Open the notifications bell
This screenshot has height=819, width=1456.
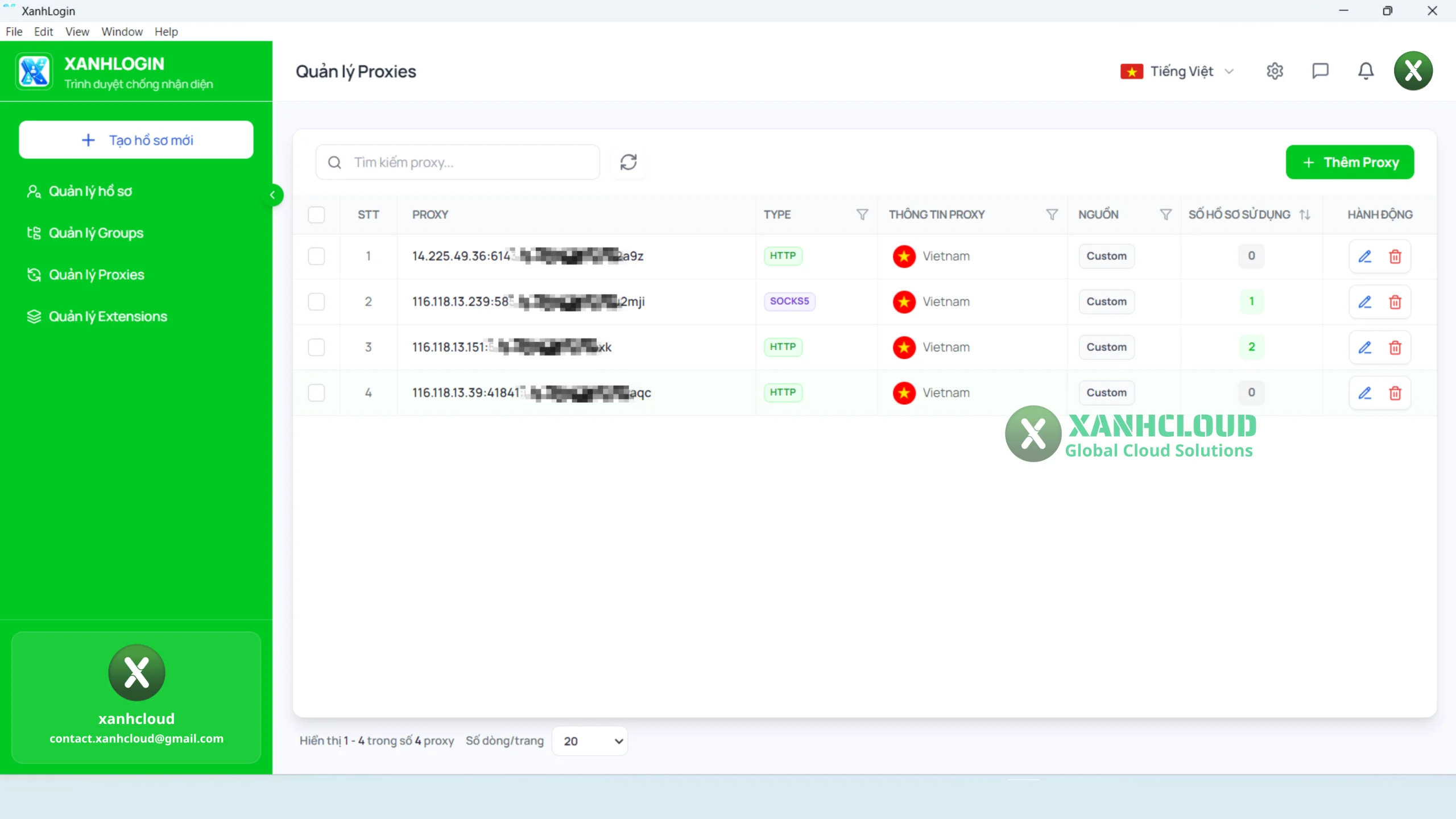click(x=1366, y=71)
